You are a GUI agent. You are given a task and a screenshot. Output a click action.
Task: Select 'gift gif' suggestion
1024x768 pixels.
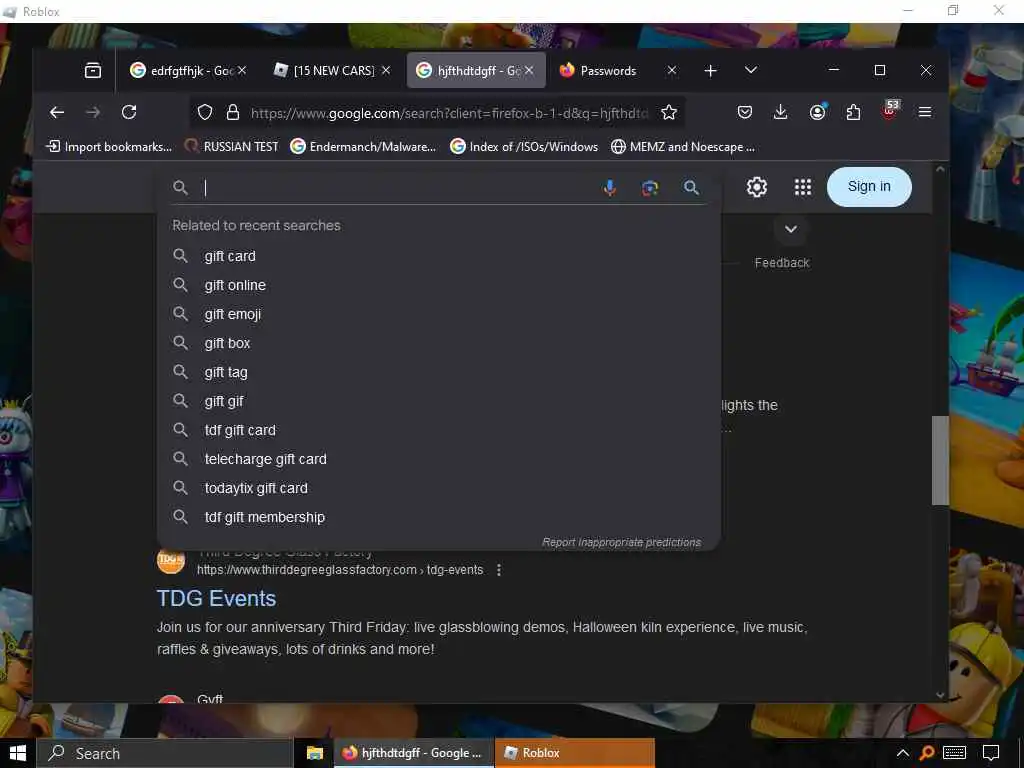point(439,401)
